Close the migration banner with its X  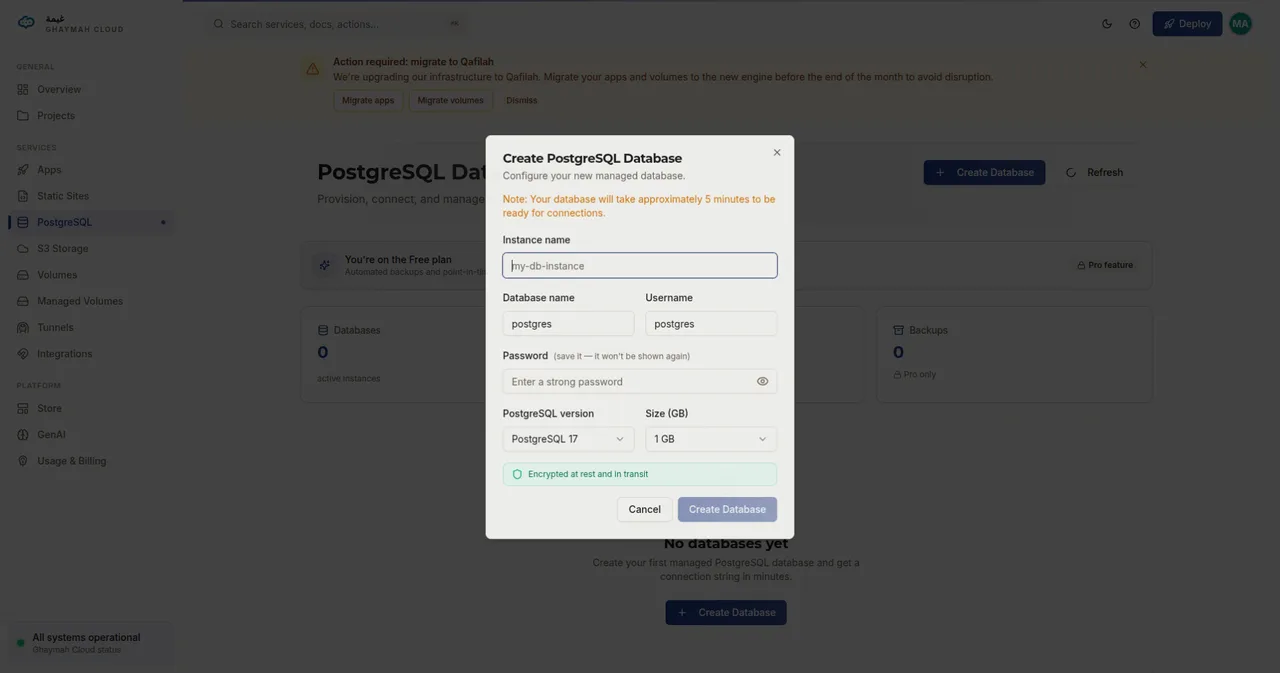tap(1143, 65)
